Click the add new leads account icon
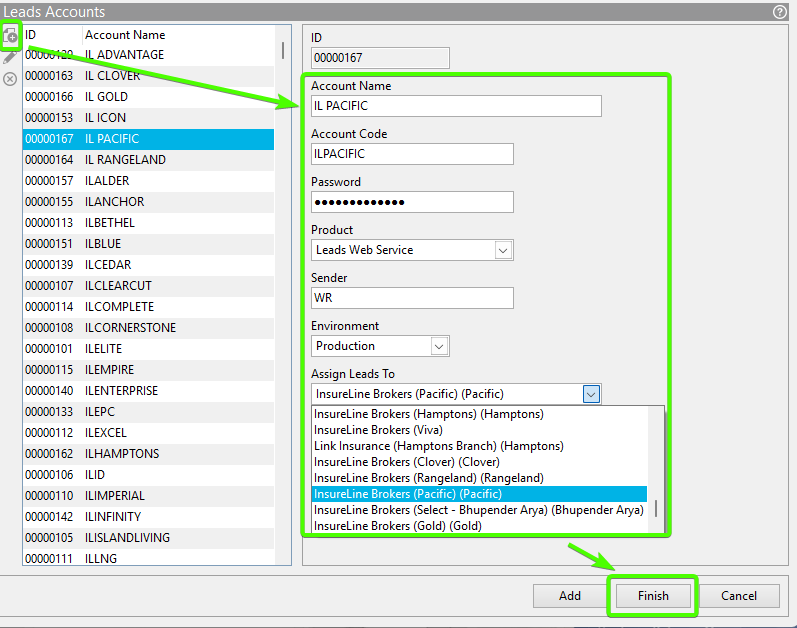This screenshot has width=797, height=628. pyautogui.click(x=10, y=36)
